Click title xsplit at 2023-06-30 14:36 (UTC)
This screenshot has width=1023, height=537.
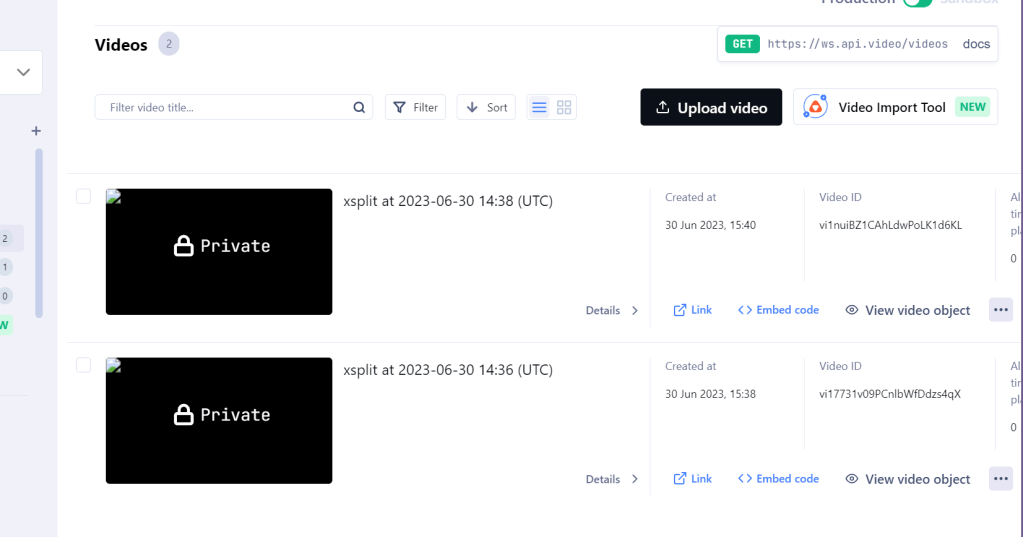448,370
